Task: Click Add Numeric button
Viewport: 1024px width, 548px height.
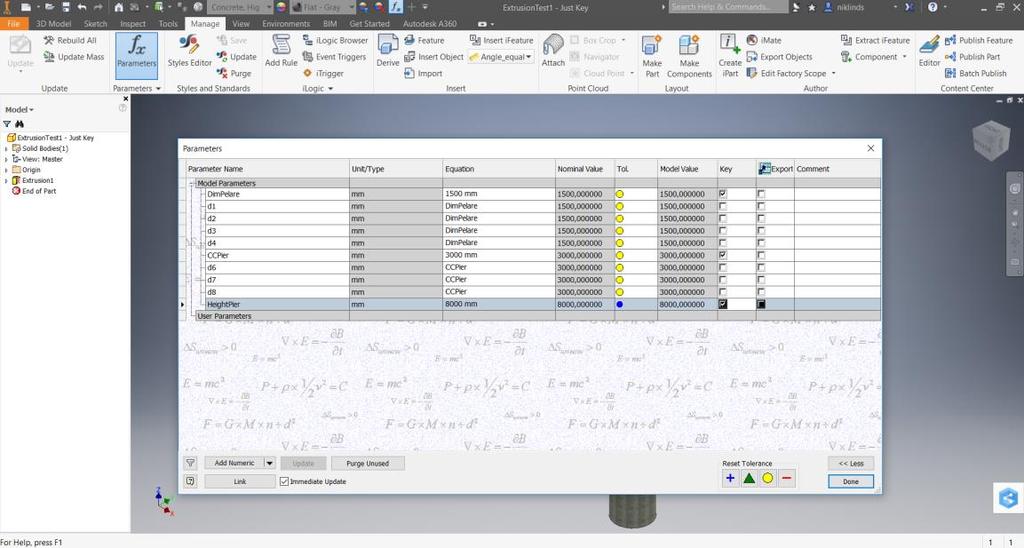Action: click(x=234, y=463)
